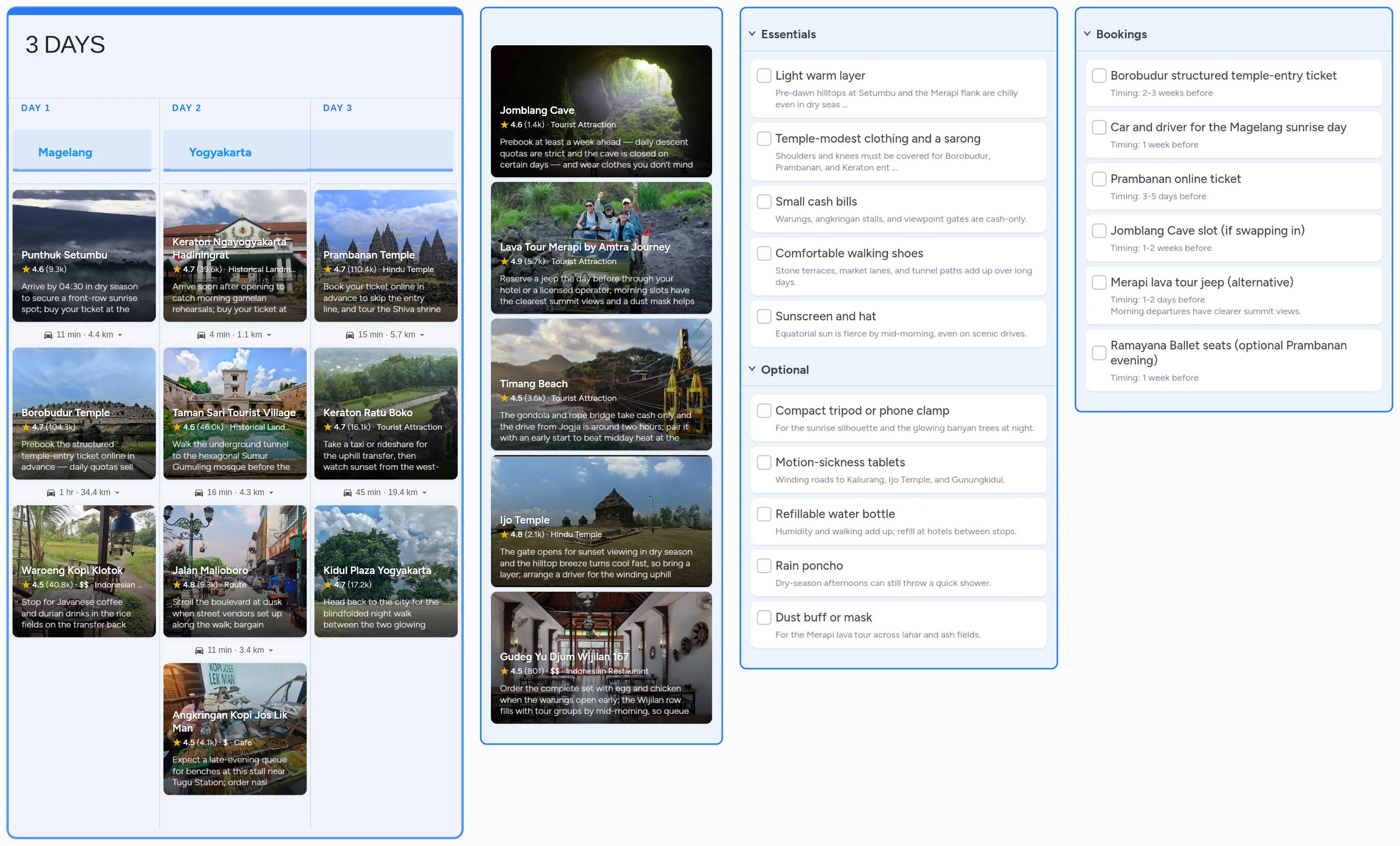Collapse the Essentials section
The image size is (1400, 846).
(x=752, y=34)
